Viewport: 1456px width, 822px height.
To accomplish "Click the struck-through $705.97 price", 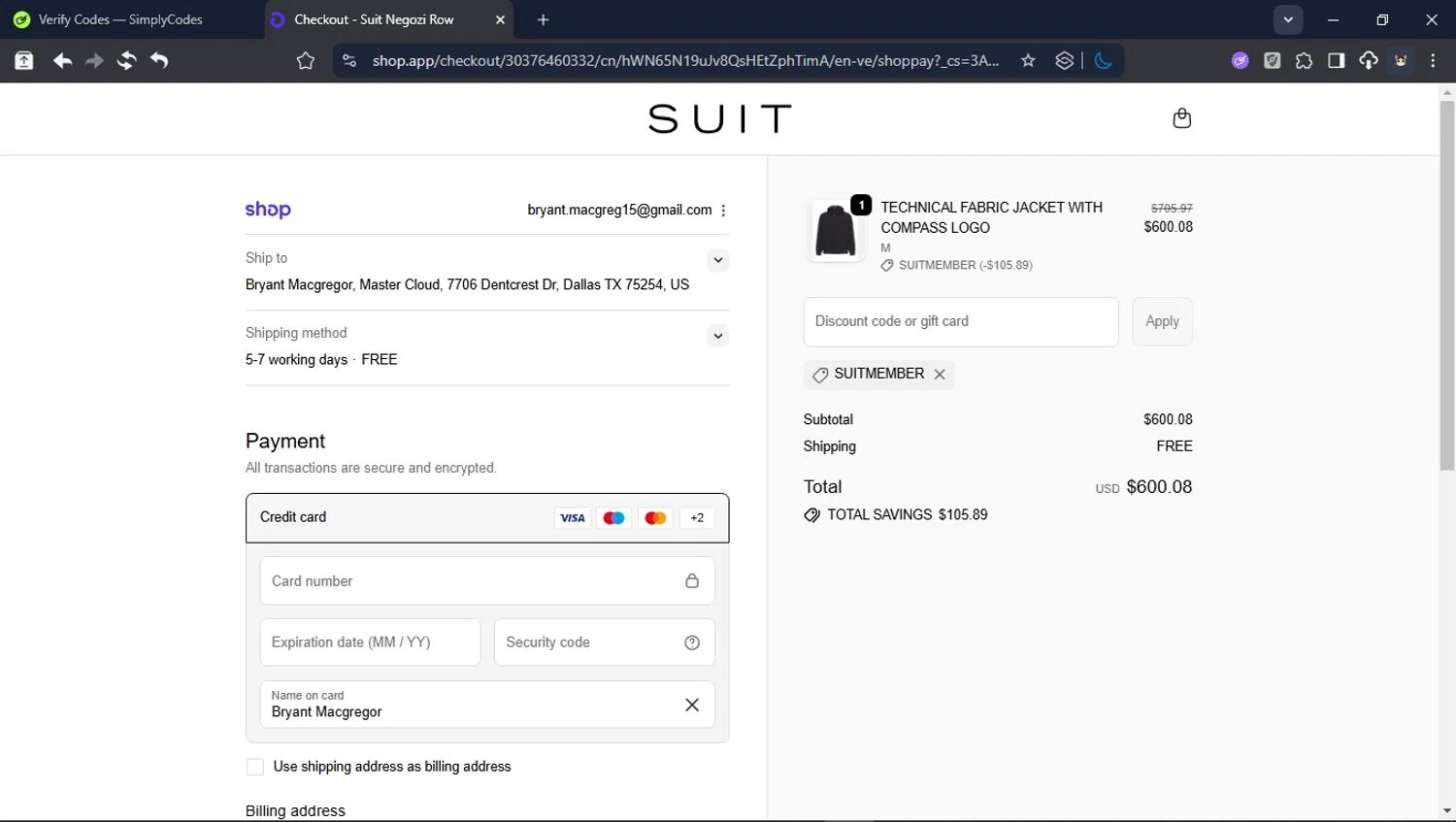I will pos(1172,209).
